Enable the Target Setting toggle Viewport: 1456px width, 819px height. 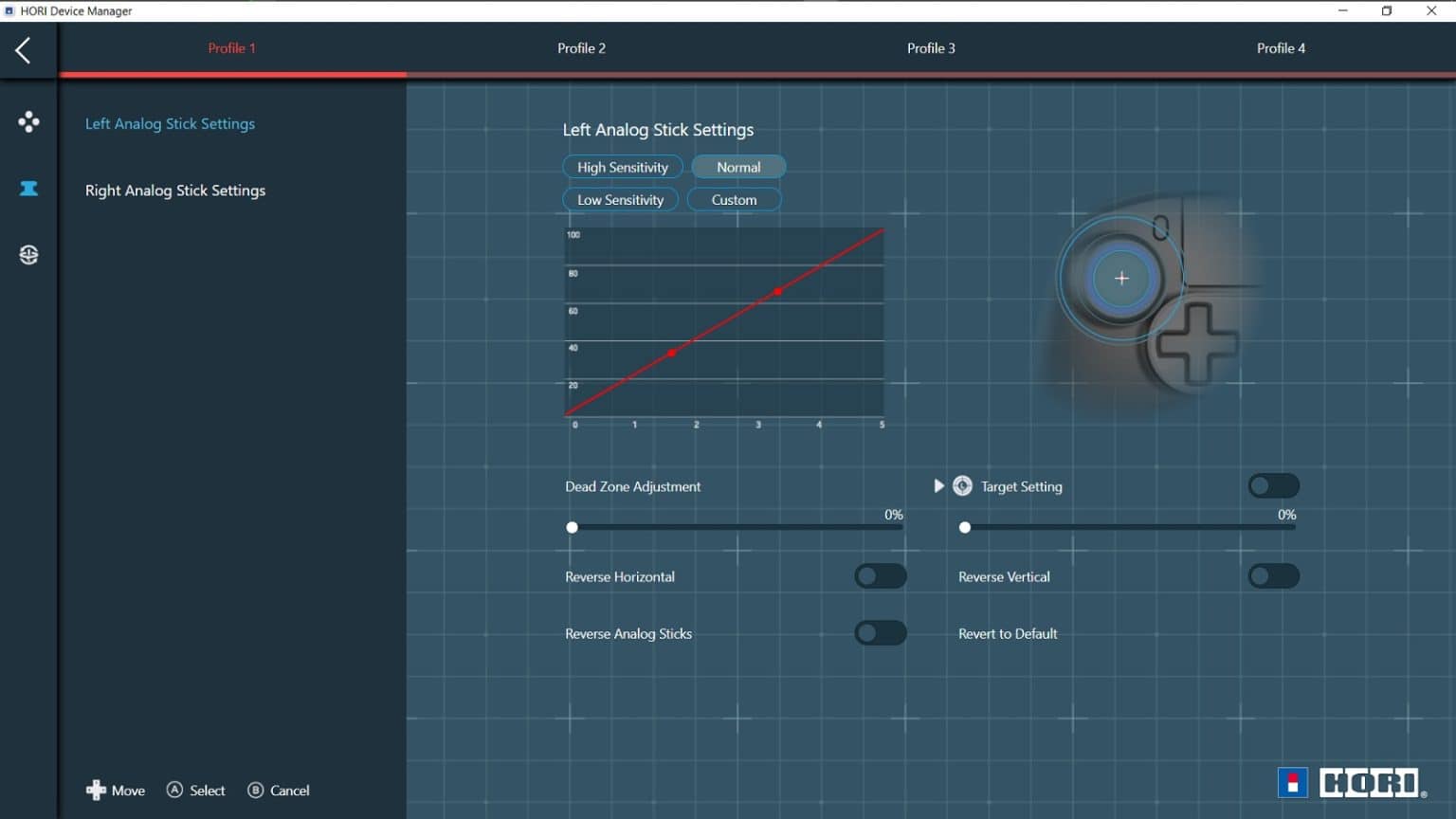click(x=1273, y=486)
